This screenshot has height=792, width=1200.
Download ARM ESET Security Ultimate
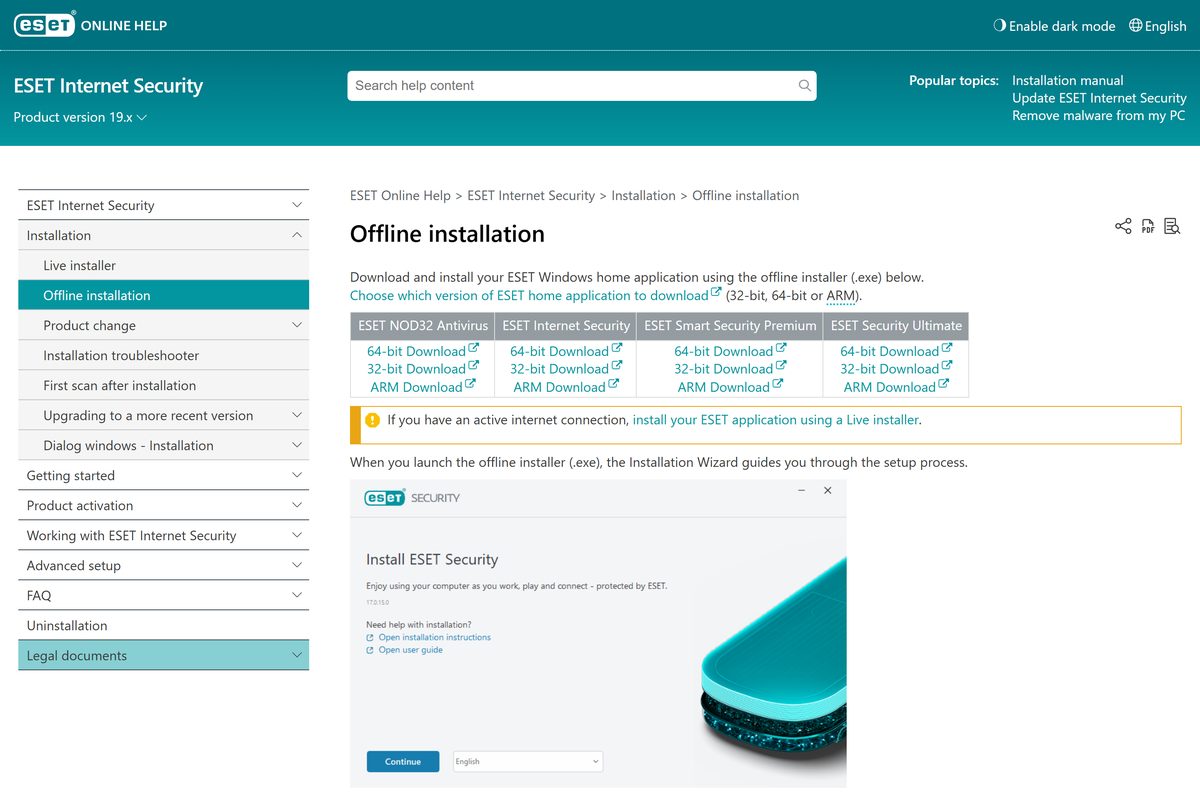point(896,387)
